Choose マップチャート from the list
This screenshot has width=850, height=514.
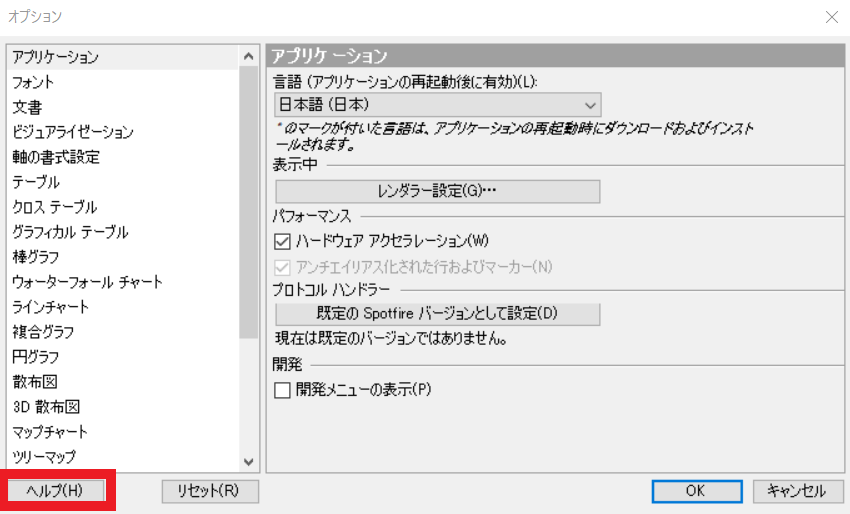click(123, 431)
